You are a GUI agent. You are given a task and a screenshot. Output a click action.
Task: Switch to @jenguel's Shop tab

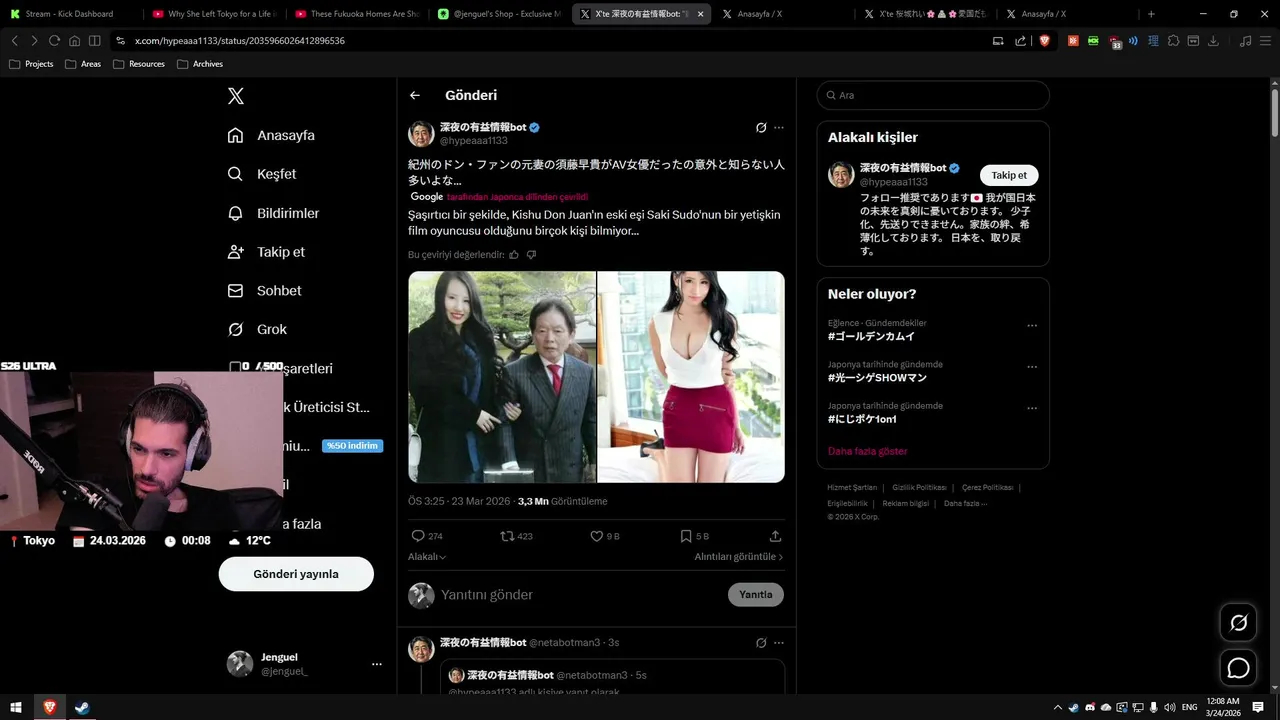[499, 14]
